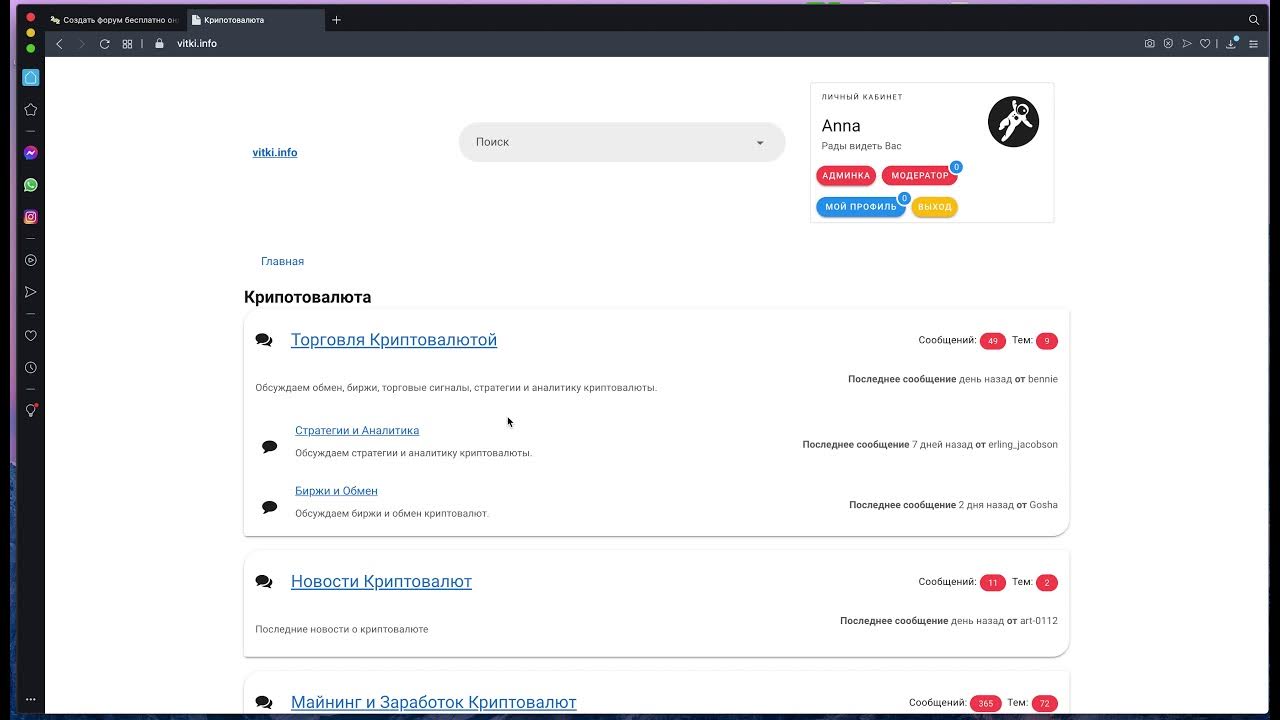
Task: Click the chat bubbles icon beside Торговля Криптовалютой
Action: (264, 340)
